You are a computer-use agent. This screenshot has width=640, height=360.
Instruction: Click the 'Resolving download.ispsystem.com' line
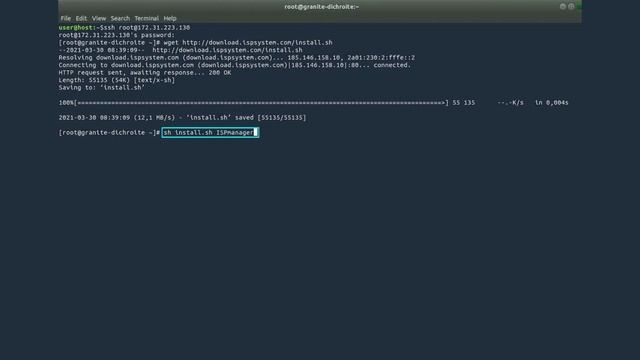click(x=237, y=58)
